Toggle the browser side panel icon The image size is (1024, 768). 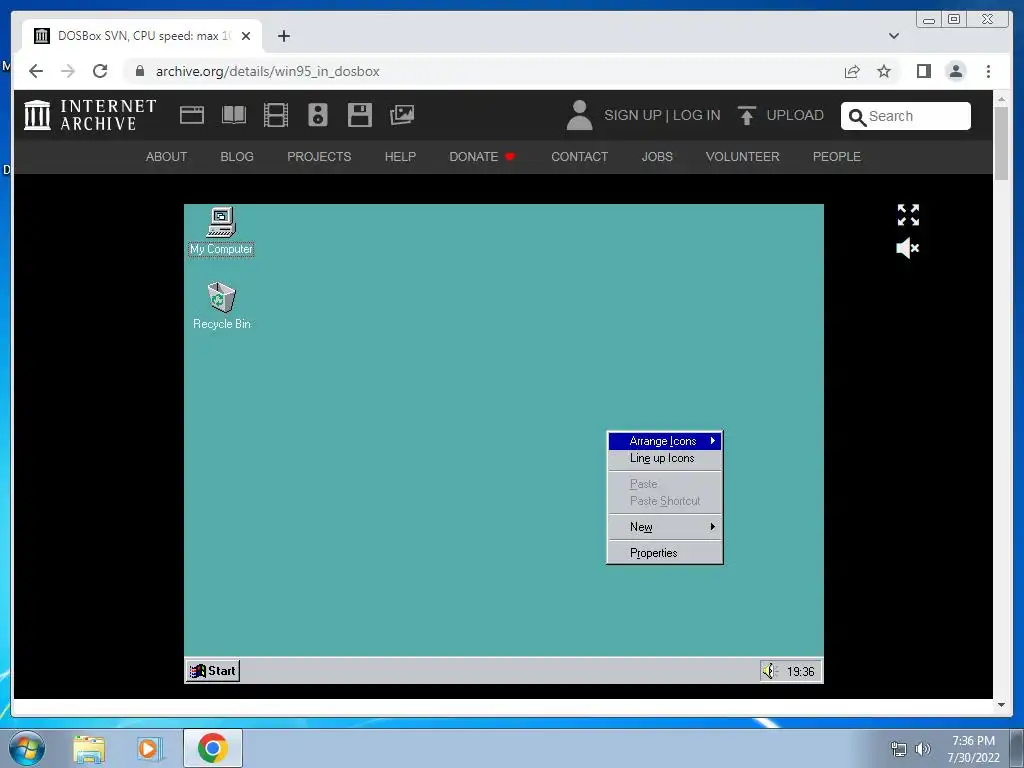click(x=923, y=71)
